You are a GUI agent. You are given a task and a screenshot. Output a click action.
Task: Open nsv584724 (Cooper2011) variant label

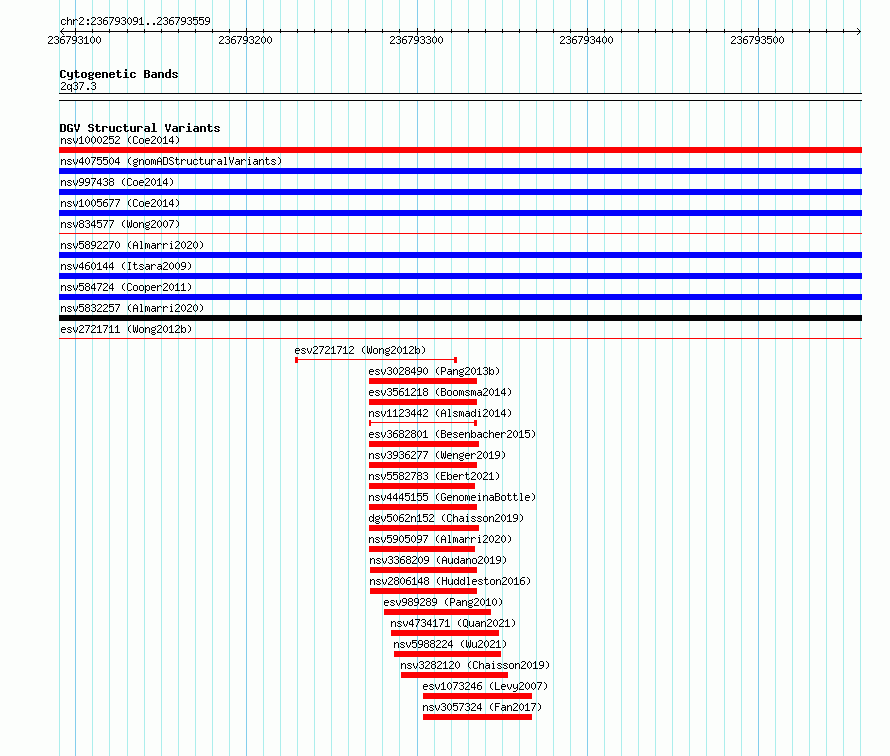coord(126,287)
